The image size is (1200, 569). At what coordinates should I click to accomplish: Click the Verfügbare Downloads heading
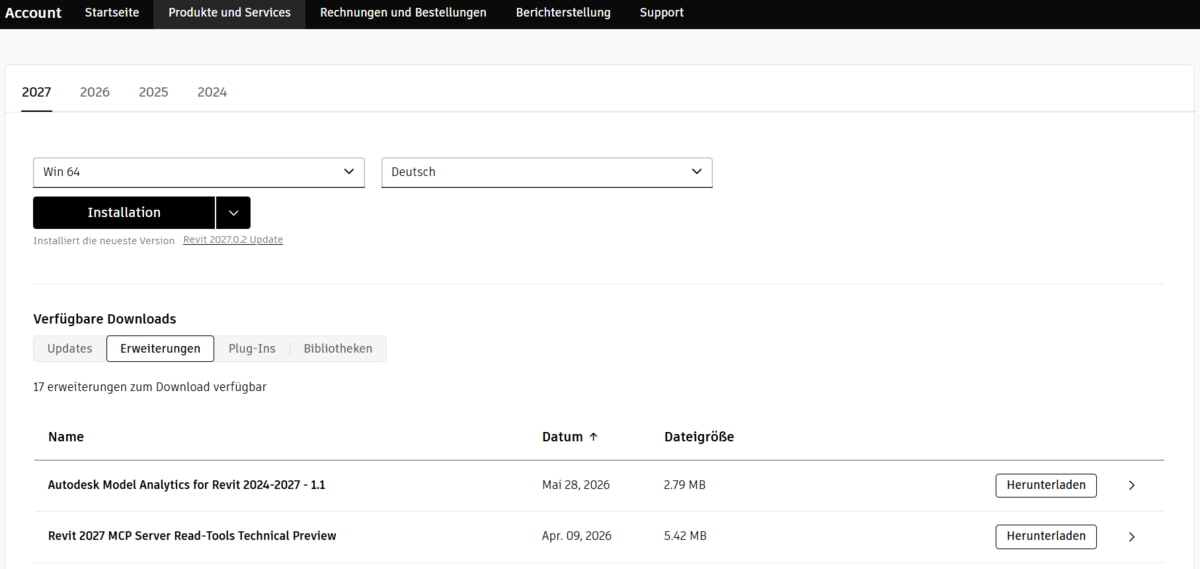[x=105, y=319]
